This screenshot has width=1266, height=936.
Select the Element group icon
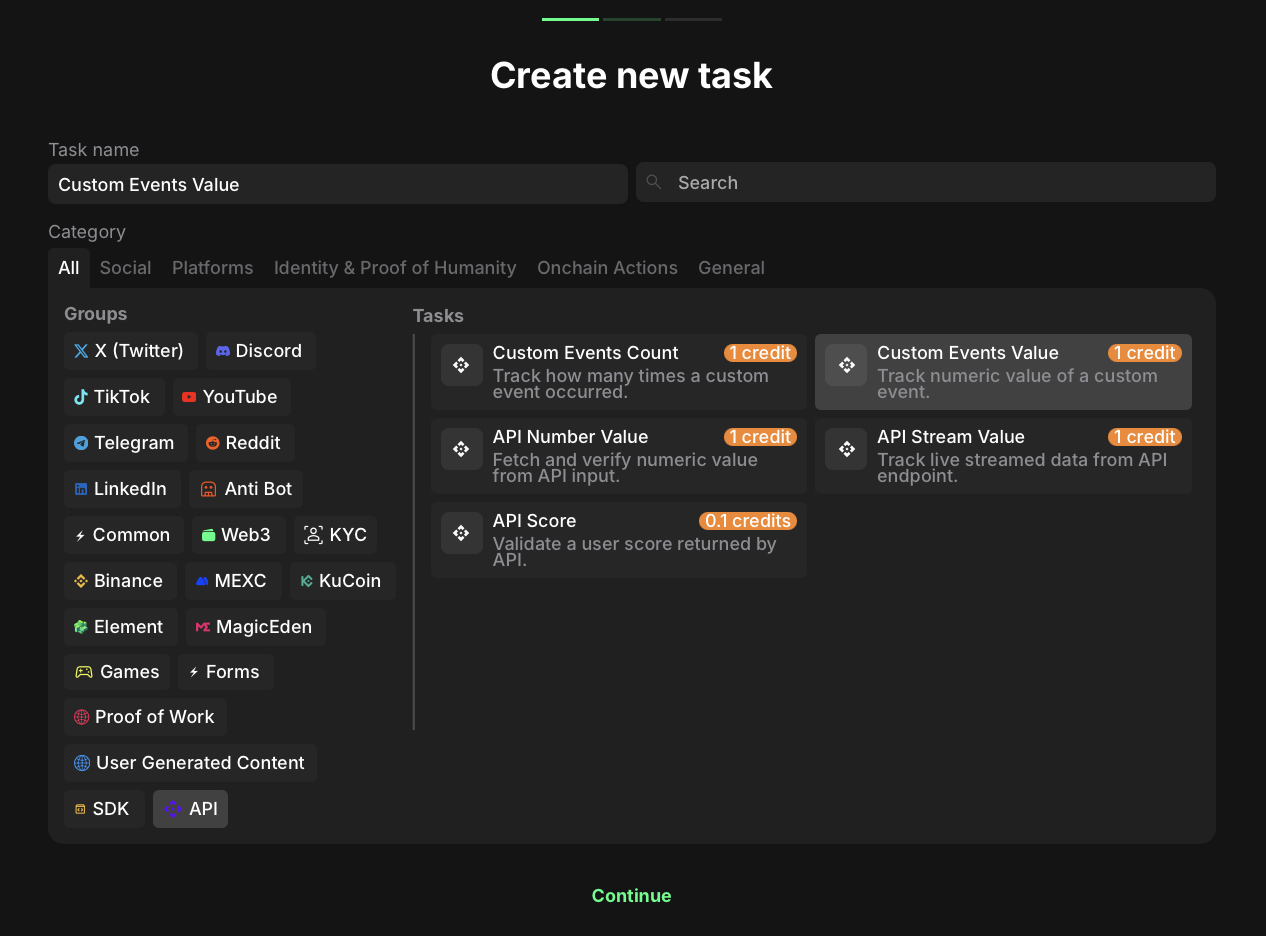pos(81,627)
